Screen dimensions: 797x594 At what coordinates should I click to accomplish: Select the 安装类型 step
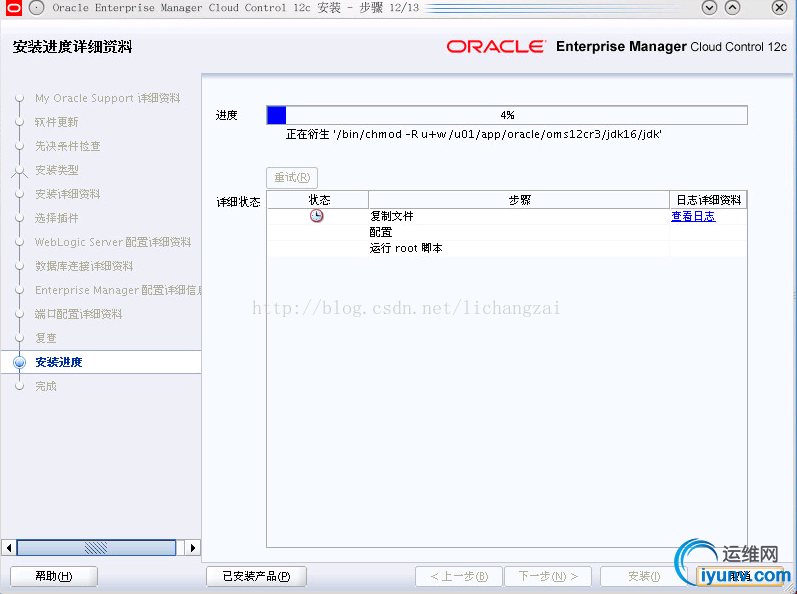56,170
